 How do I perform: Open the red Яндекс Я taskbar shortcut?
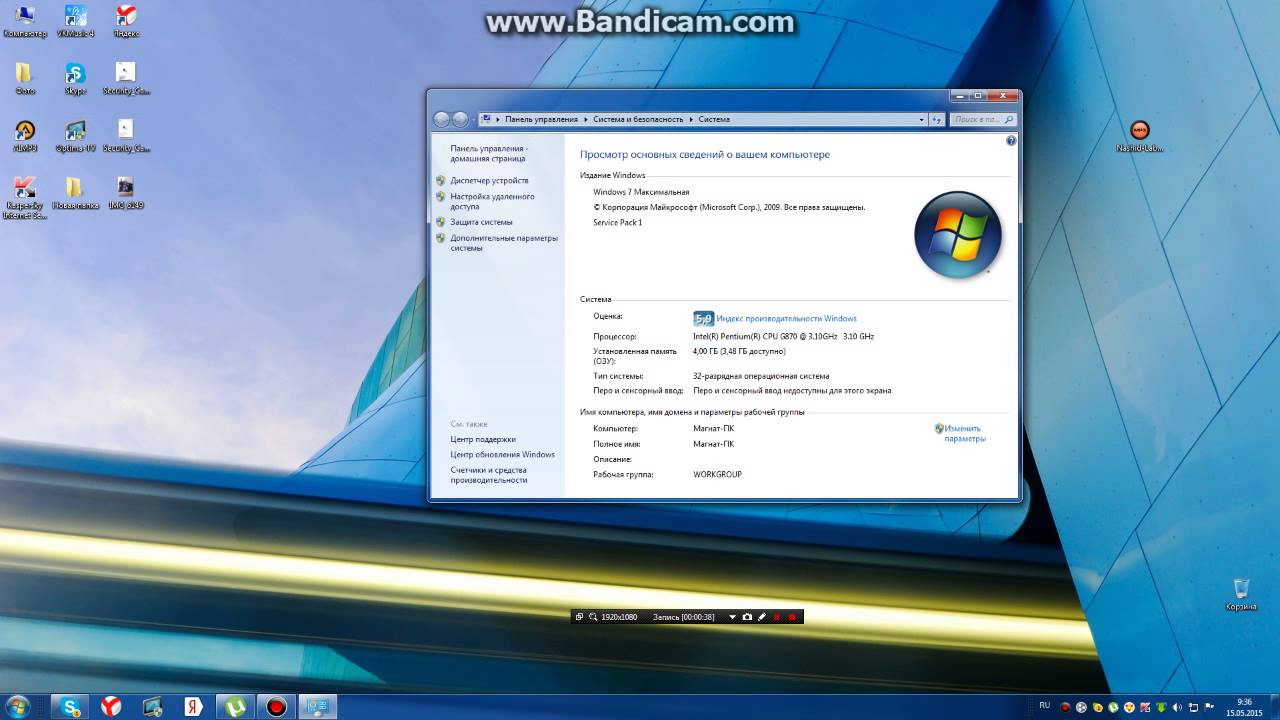click(x=194, y=707)
